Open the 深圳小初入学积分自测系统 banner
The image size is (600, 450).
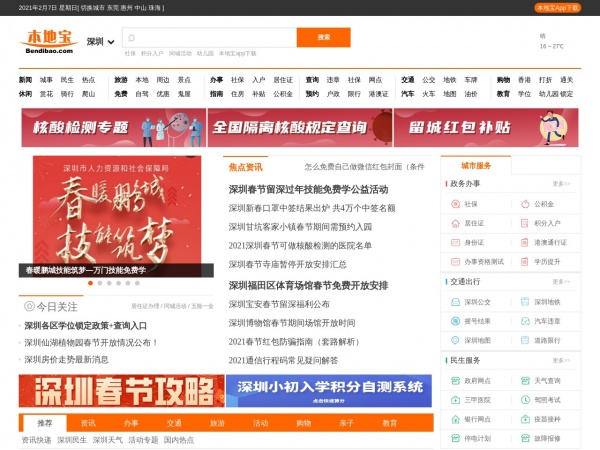(x=329, y=391)
